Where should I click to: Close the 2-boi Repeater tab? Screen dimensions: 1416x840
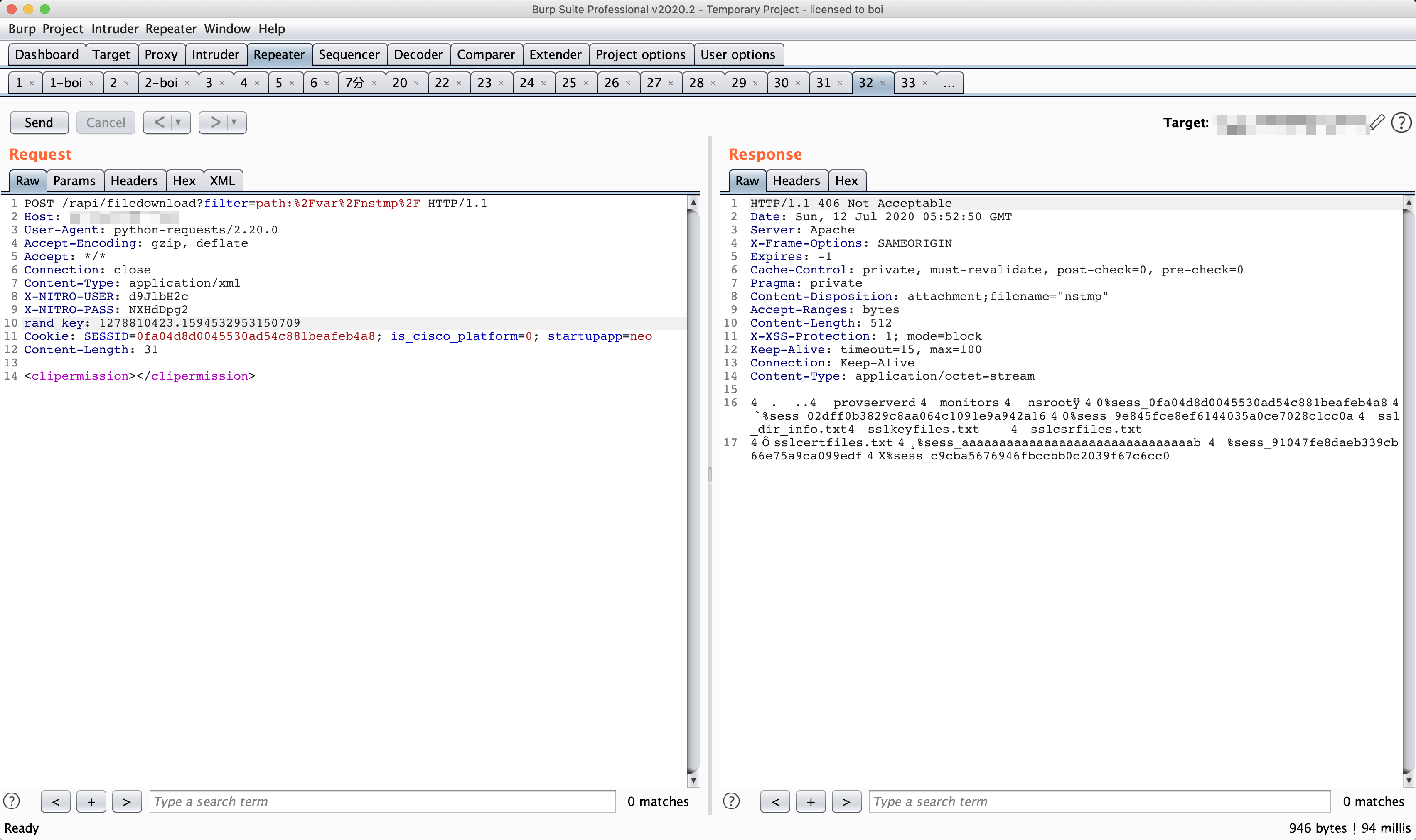[x=187, y=83]
